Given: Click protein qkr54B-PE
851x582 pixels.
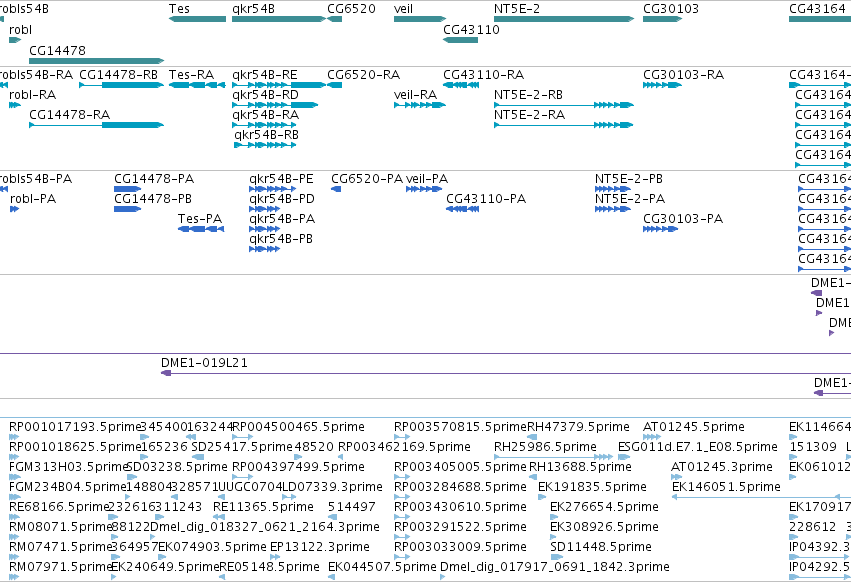Looking at the screenshot, I should click(x=272, y=189).
